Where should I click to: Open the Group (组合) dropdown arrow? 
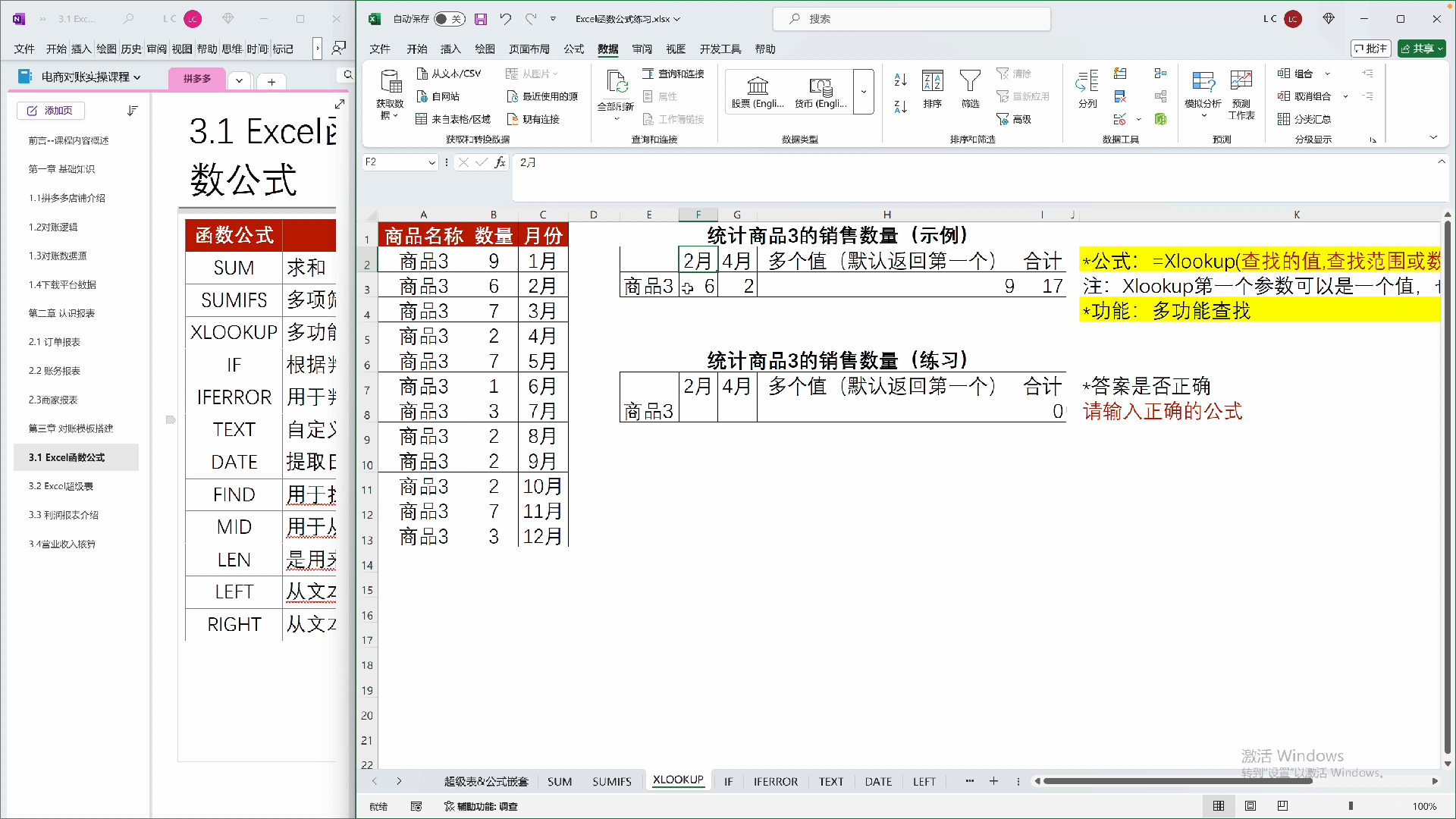pyautogui.click(x=1327, y=74)
